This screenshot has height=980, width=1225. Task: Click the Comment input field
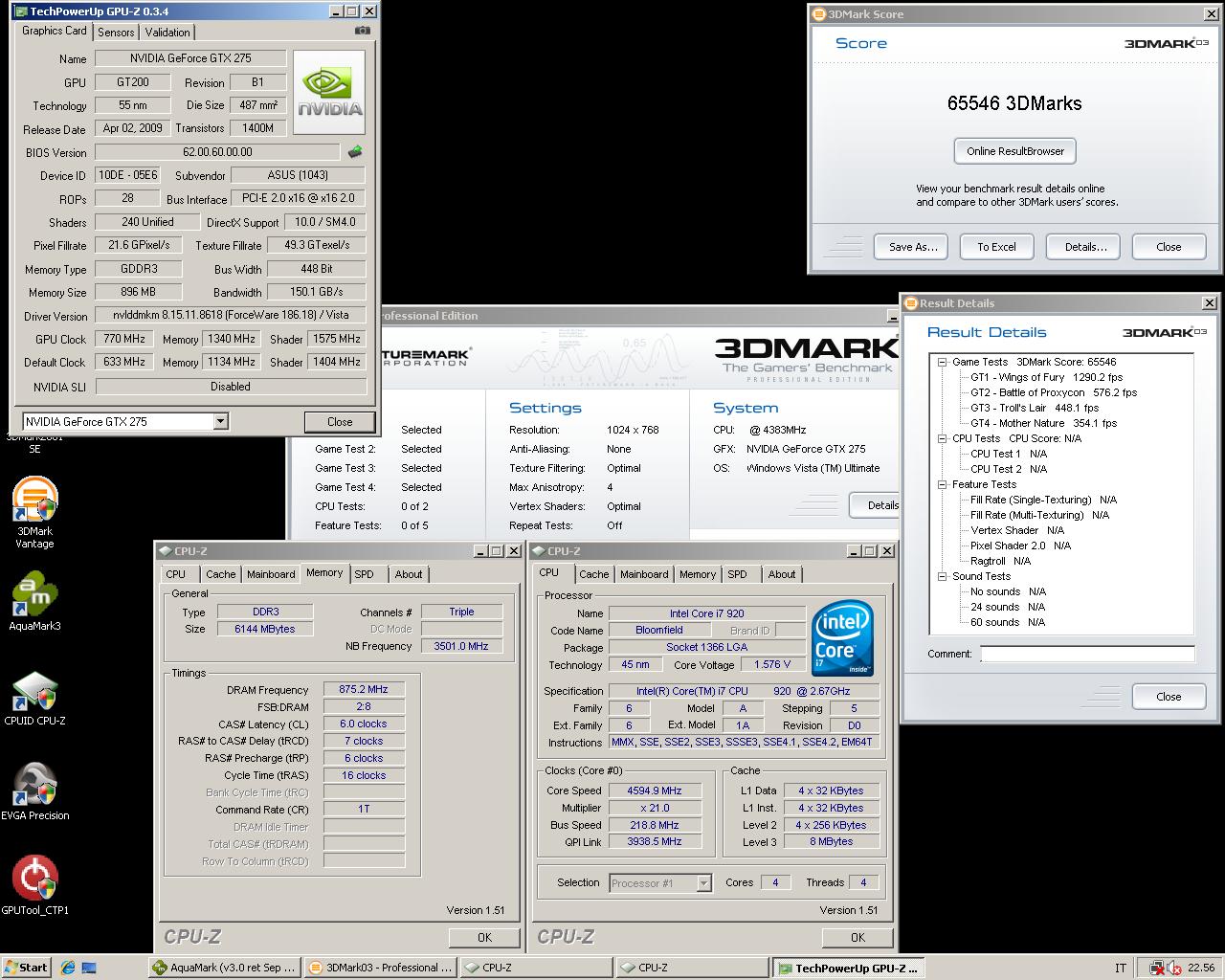pos(1087,654)
